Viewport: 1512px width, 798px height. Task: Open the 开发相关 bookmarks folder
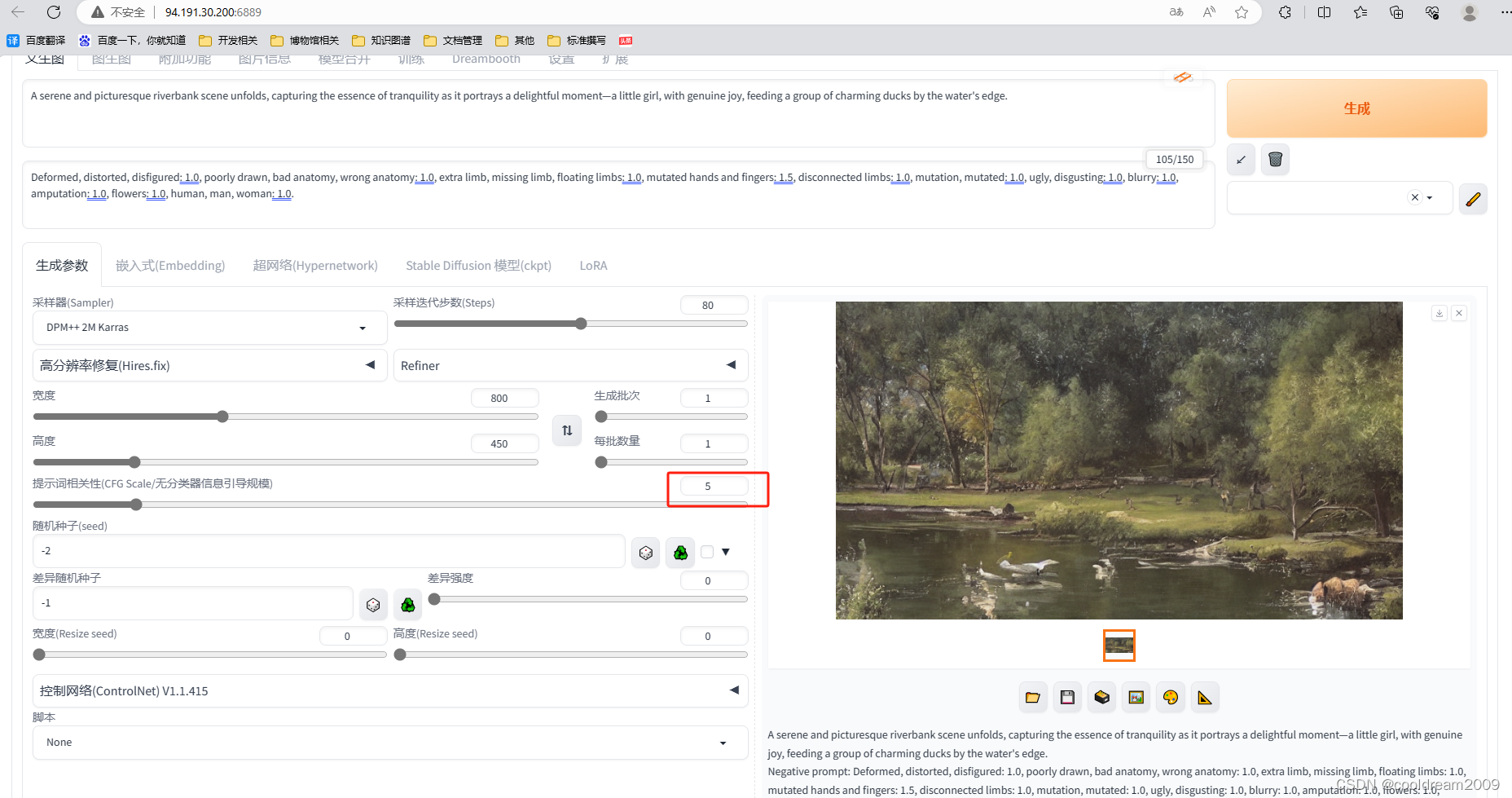click(x=228, y=41)
